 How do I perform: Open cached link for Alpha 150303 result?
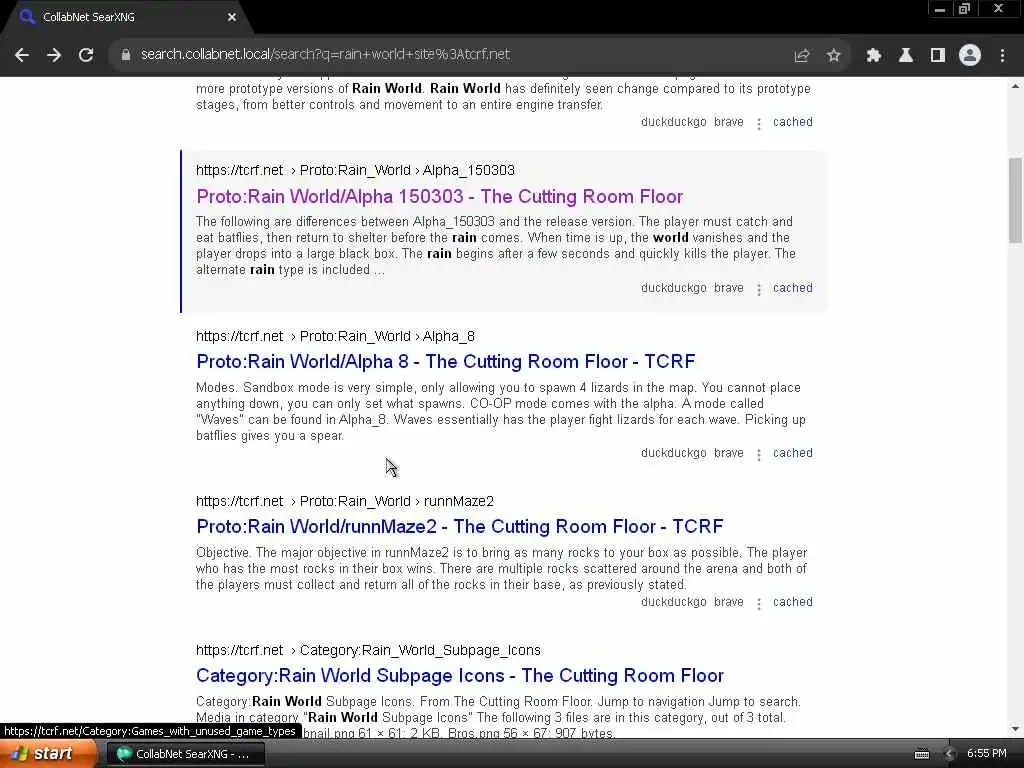(793, 288)
